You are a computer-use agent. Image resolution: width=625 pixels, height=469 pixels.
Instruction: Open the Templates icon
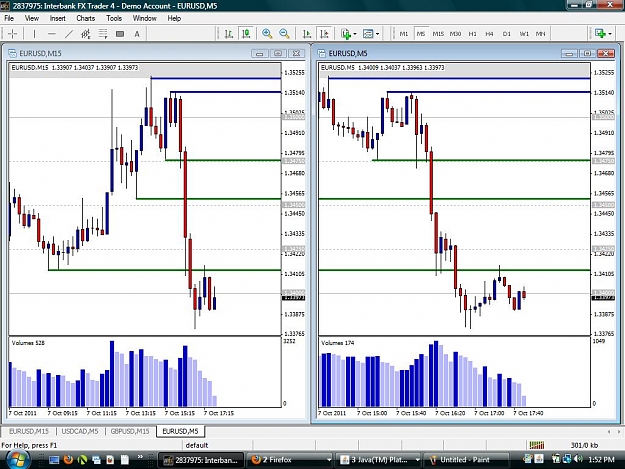[x=368, y=34]
